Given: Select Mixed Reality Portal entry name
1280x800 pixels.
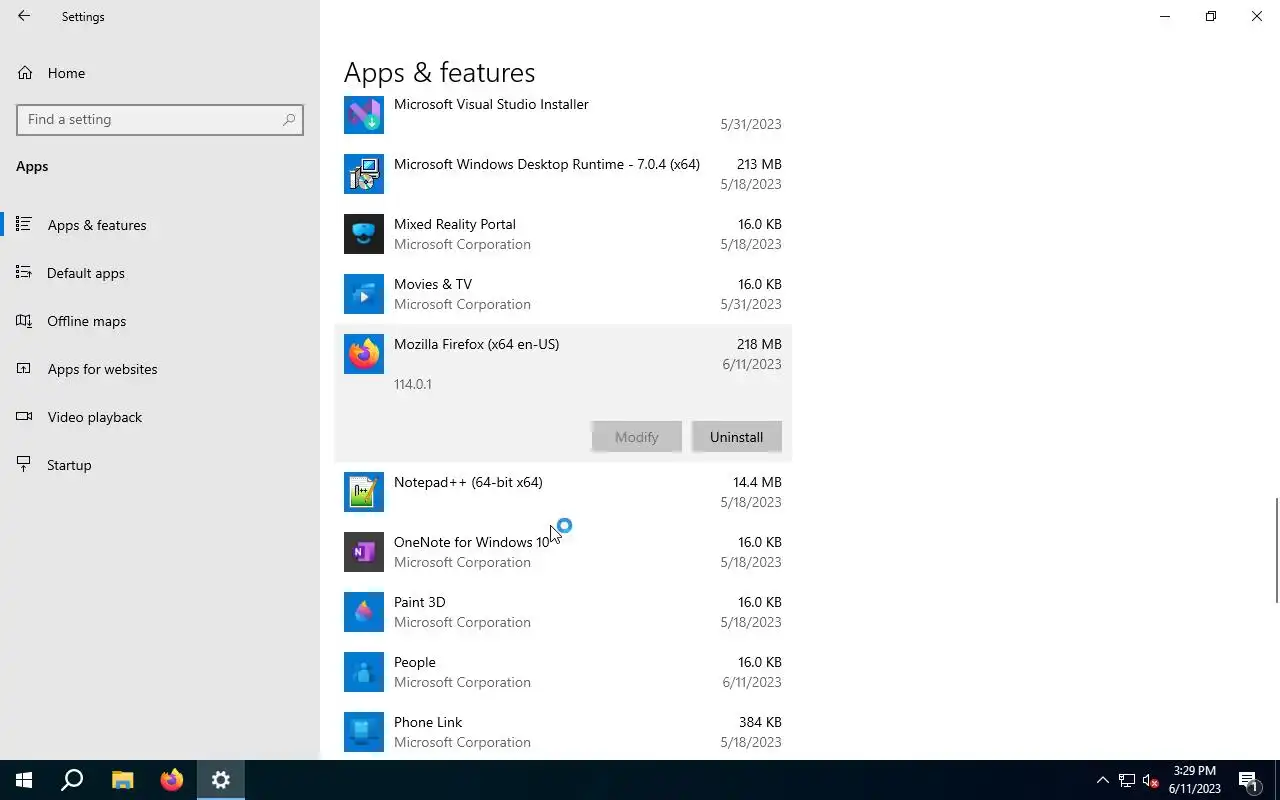Looking at the screenshot, I should [x=455, y=224].
